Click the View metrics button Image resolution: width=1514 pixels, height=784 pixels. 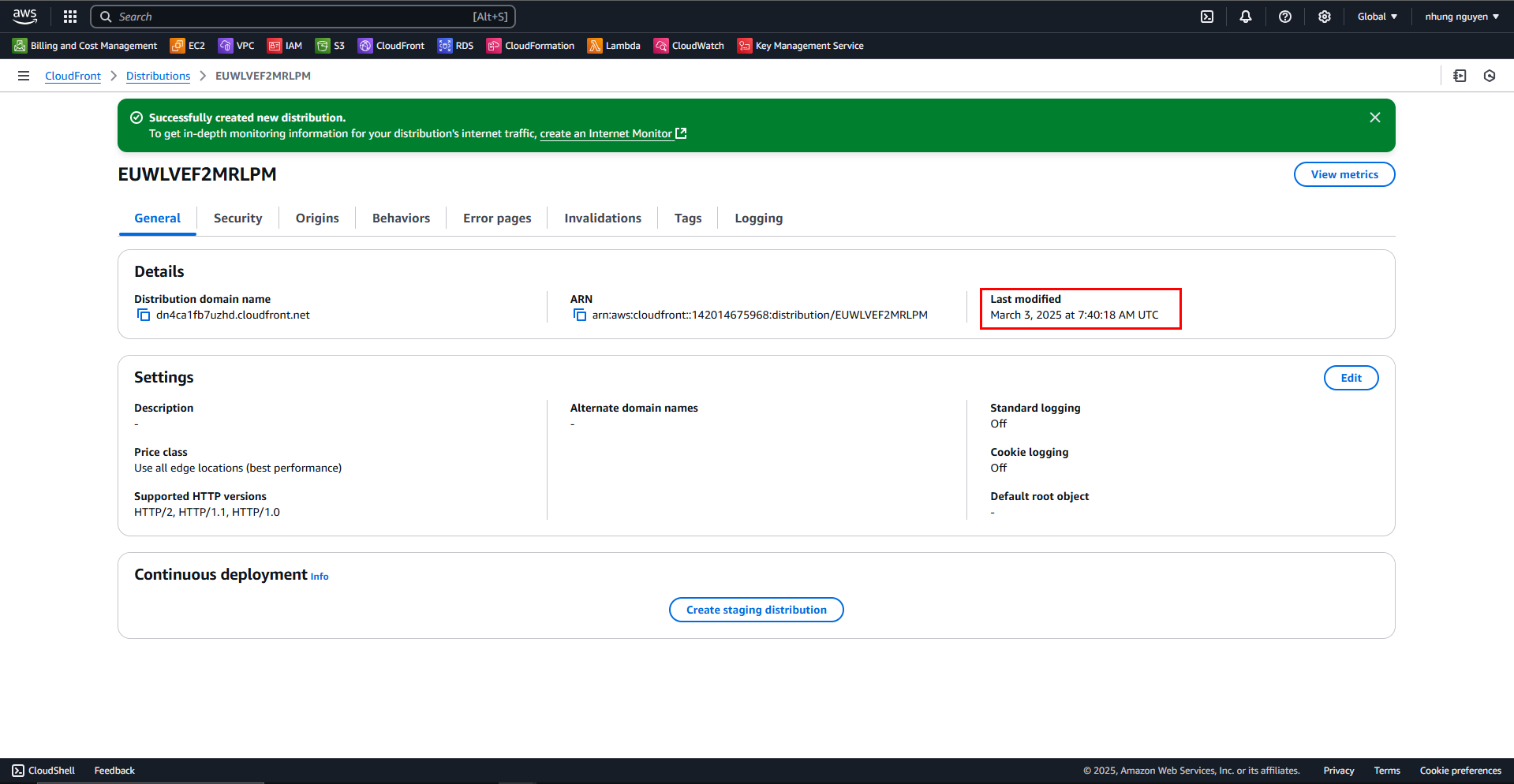[1344, 174]
